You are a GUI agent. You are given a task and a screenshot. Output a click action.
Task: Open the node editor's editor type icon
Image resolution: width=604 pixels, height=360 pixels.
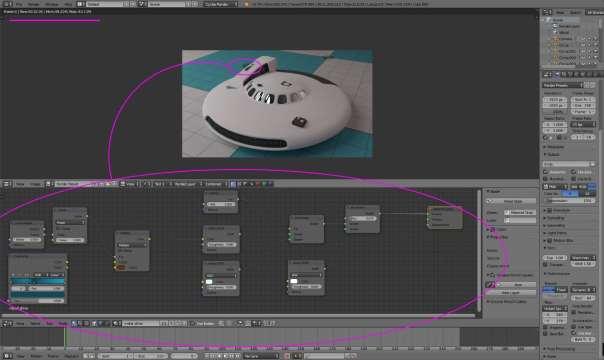click(x=7, y=184)
